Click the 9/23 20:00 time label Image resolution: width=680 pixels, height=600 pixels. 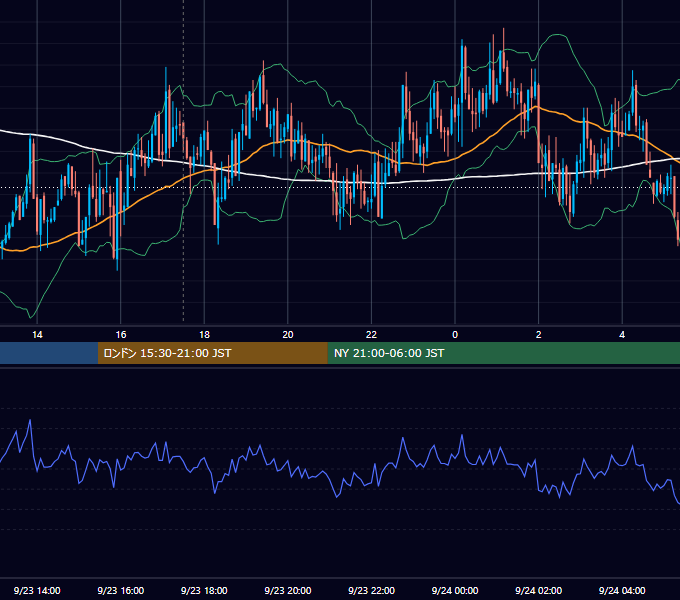pos(288,590)
